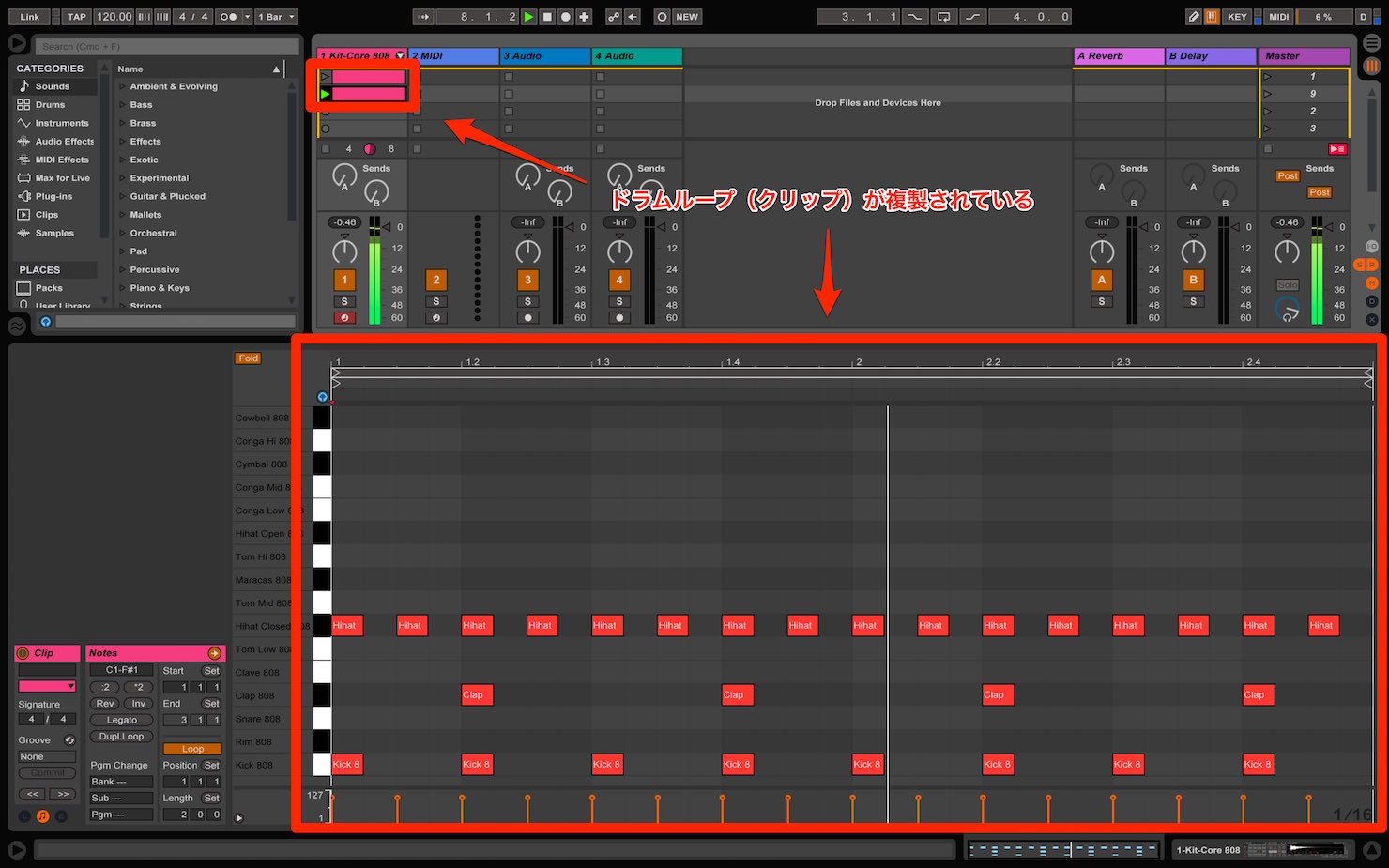Click the Session Record circle button
The height and width of the screenshot is (868, 1389).
tap(663, 17)
